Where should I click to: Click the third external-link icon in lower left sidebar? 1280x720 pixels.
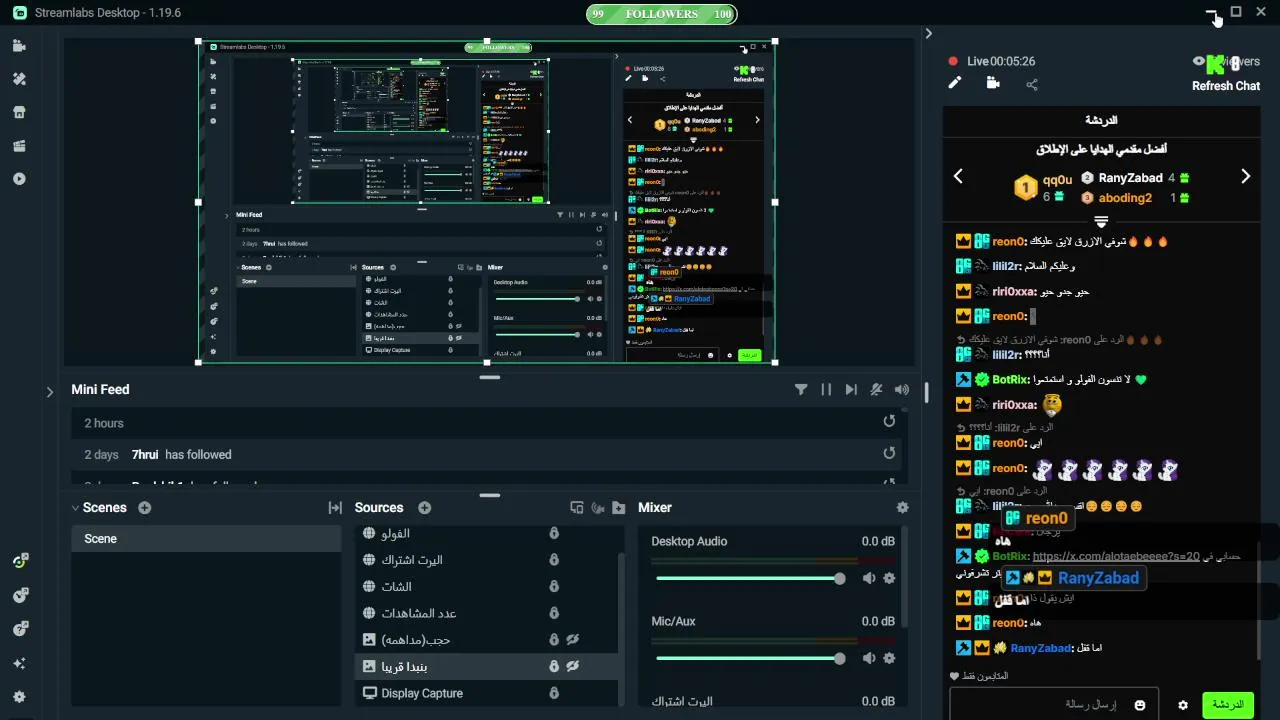pos(20,629)
